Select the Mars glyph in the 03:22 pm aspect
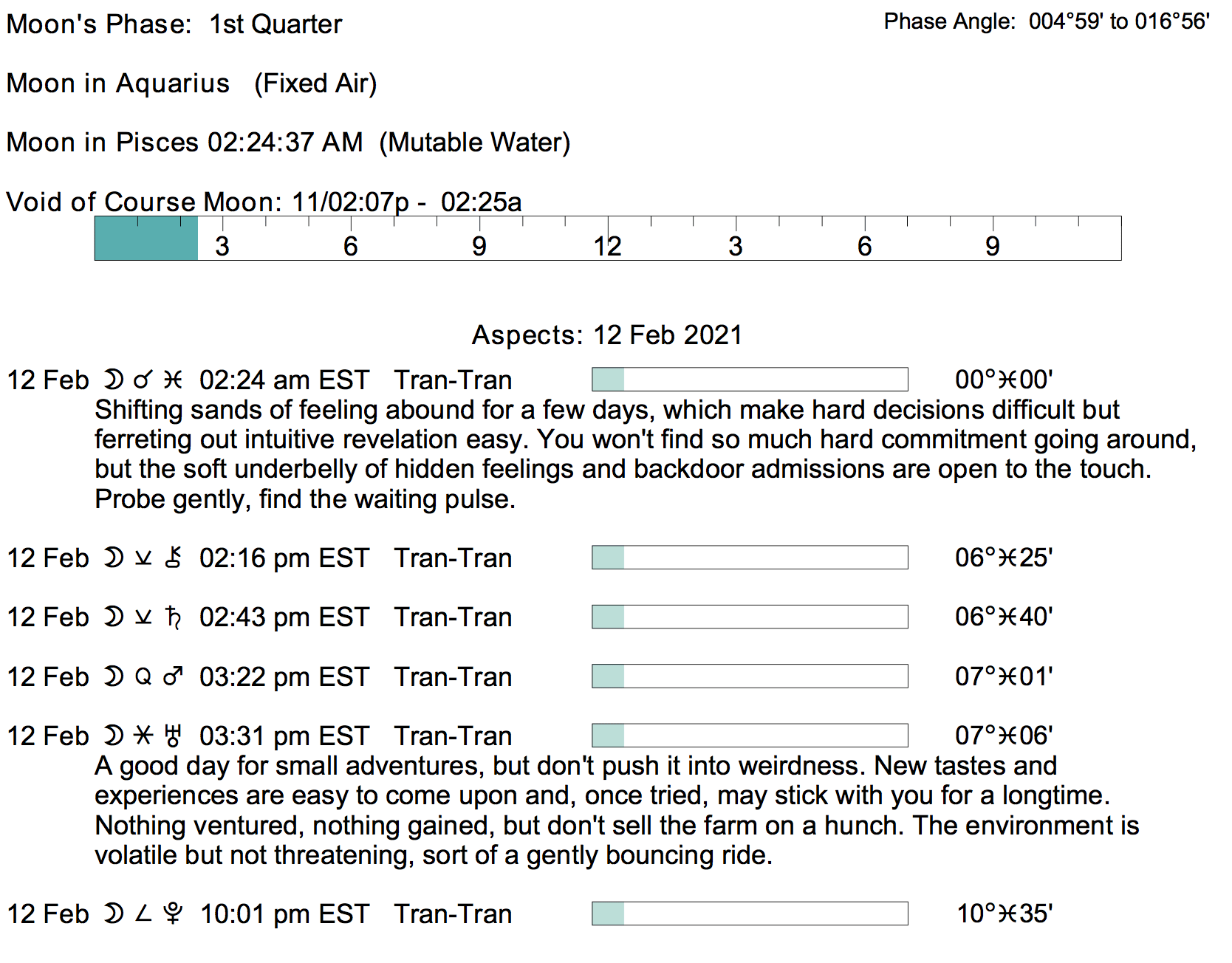The height and width of the screenshot is (963, 1232). coord(173,676)
